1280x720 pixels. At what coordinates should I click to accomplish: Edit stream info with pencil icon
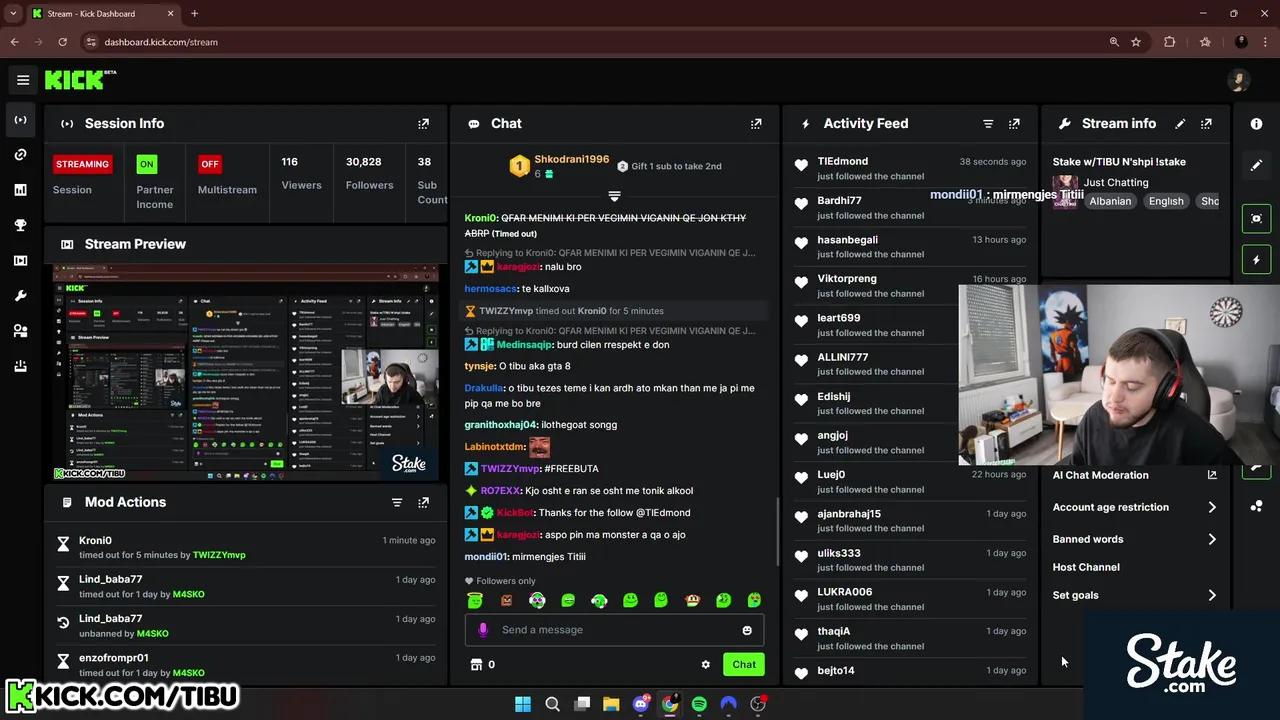[x=1180, y=124]
